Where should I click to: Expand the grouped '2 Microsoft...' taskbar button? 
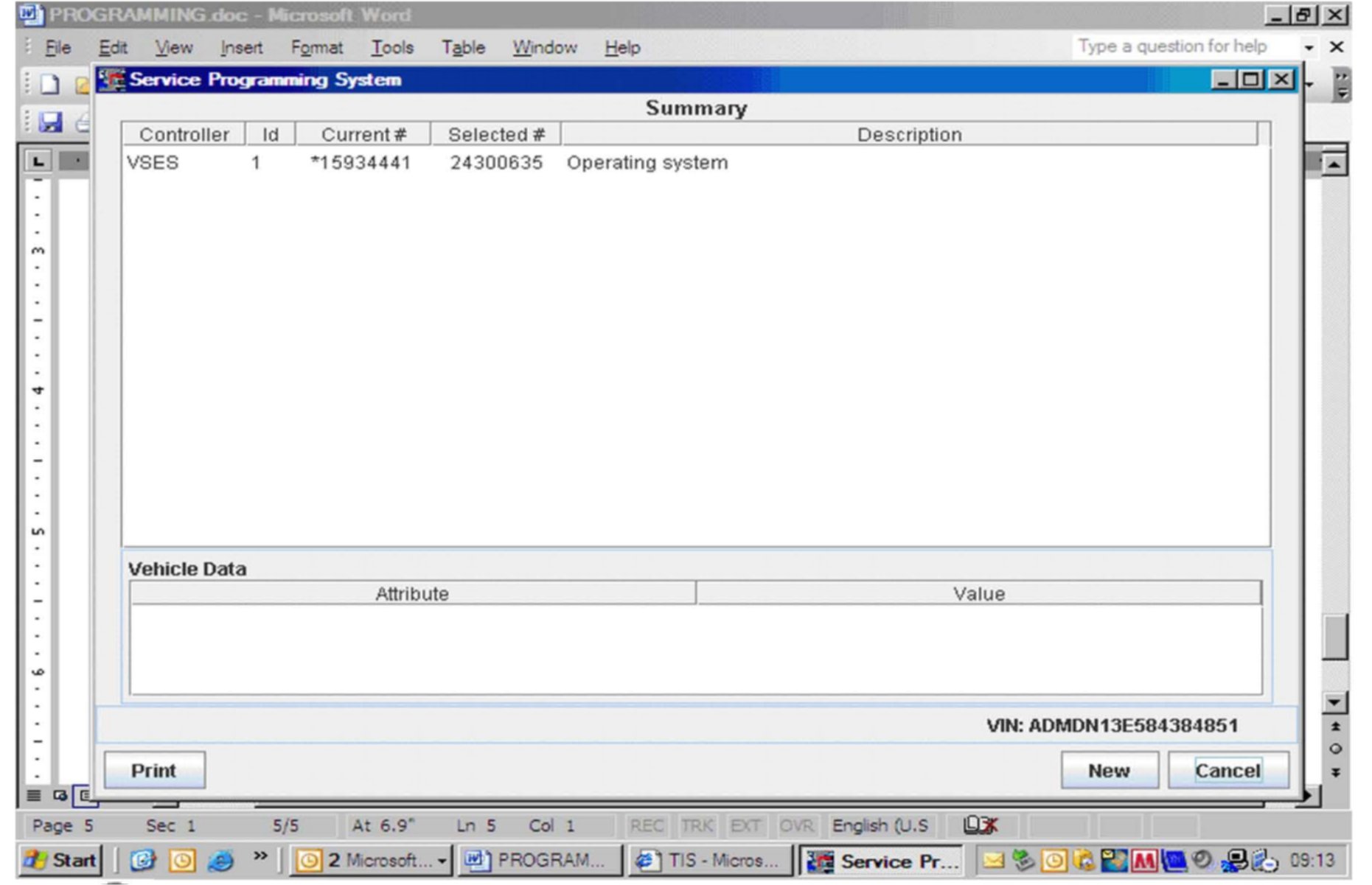(x=442, y=861)
